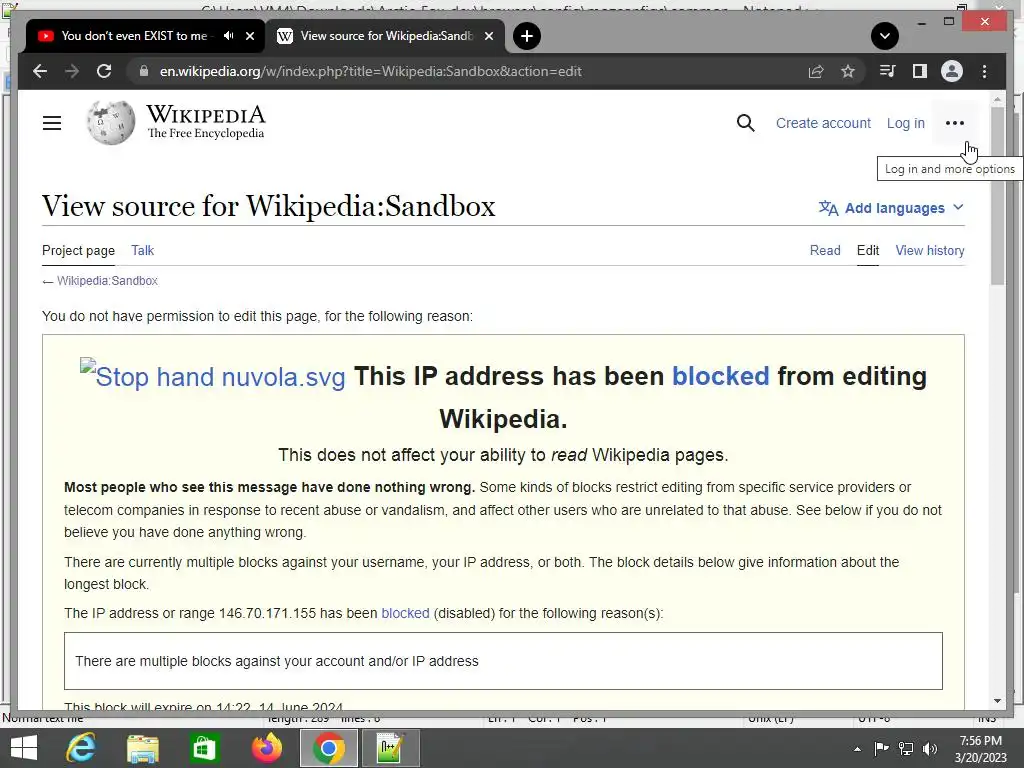This screenshot has width=1024, height=768.
Task: Select the Edit tab
Action: point(868,250)
